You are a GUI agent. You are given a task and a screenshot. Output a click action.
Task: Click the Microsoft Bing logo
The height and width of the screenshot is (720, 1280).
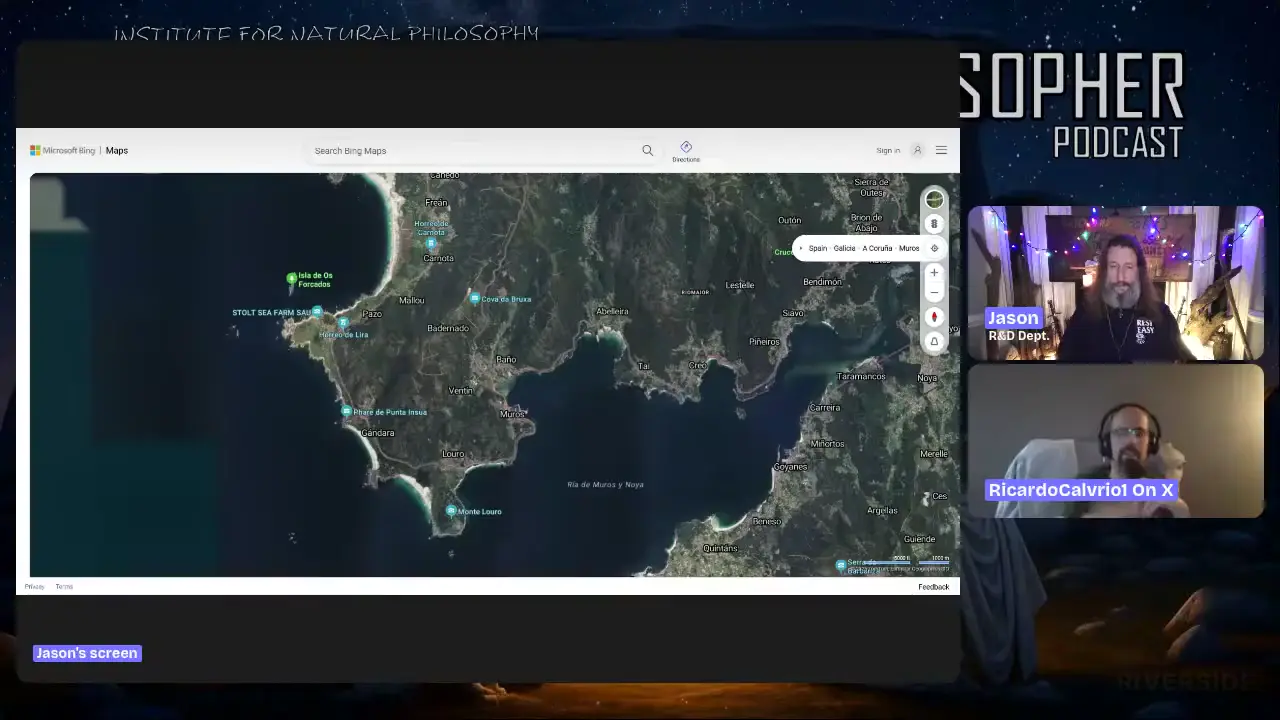click(62, 151)
